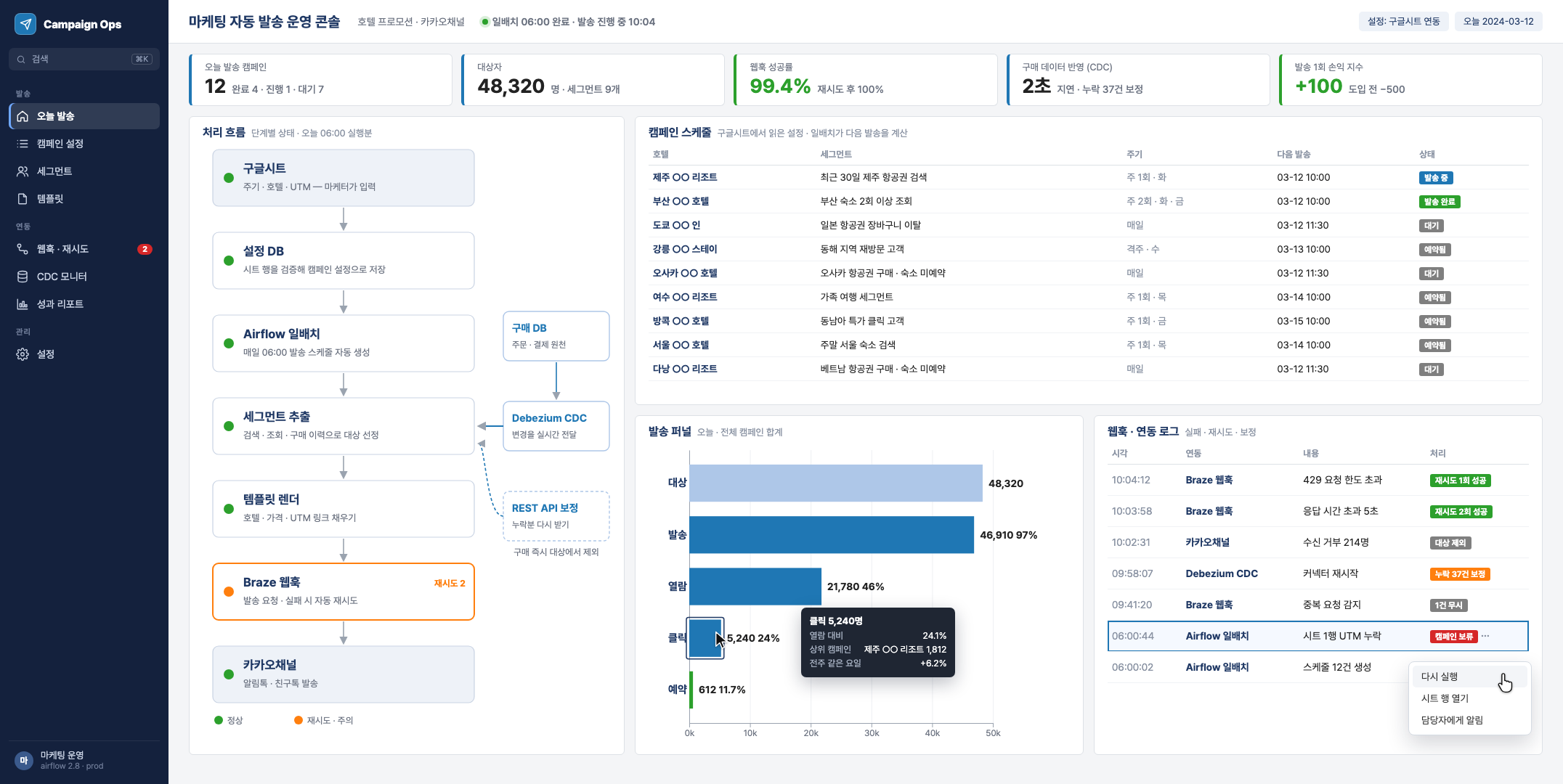Screen dimensions: 1563x784
Task: Open CDC 모니터 database icon
Action: tap(23, 277)
